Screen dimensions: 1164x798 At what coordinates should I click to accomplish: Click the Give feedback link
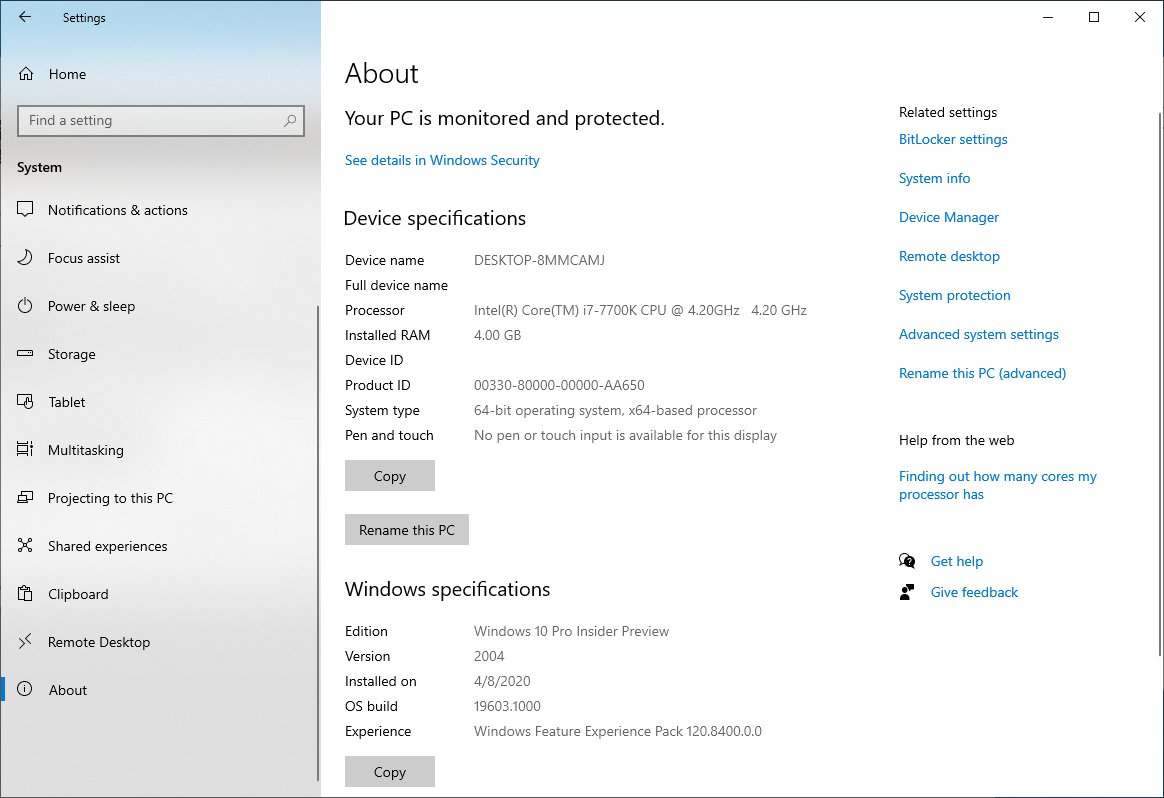click(974, 592)
